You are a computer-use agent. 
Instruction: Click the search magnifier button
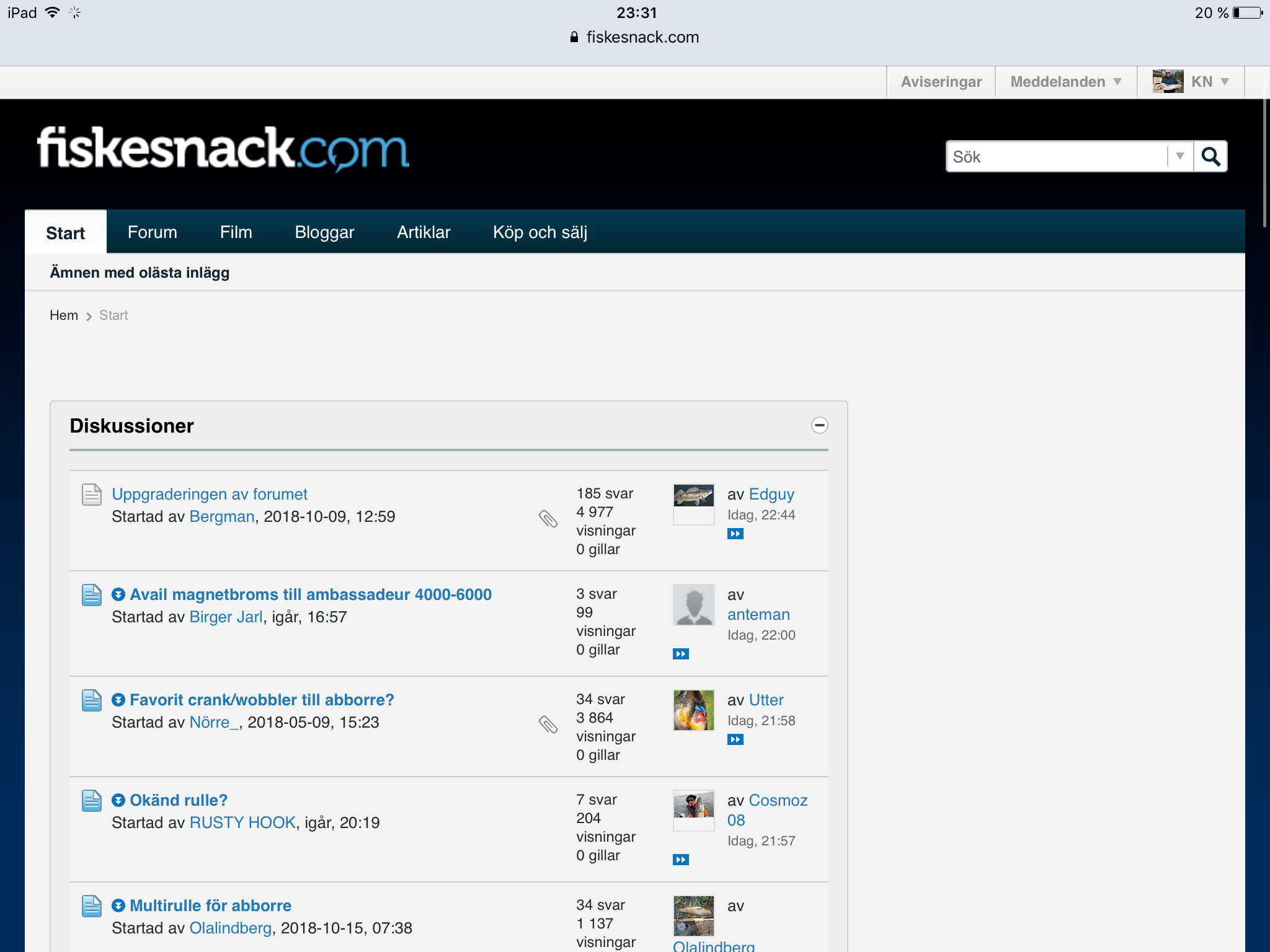pyautogui.click(x=1210, y=156)
